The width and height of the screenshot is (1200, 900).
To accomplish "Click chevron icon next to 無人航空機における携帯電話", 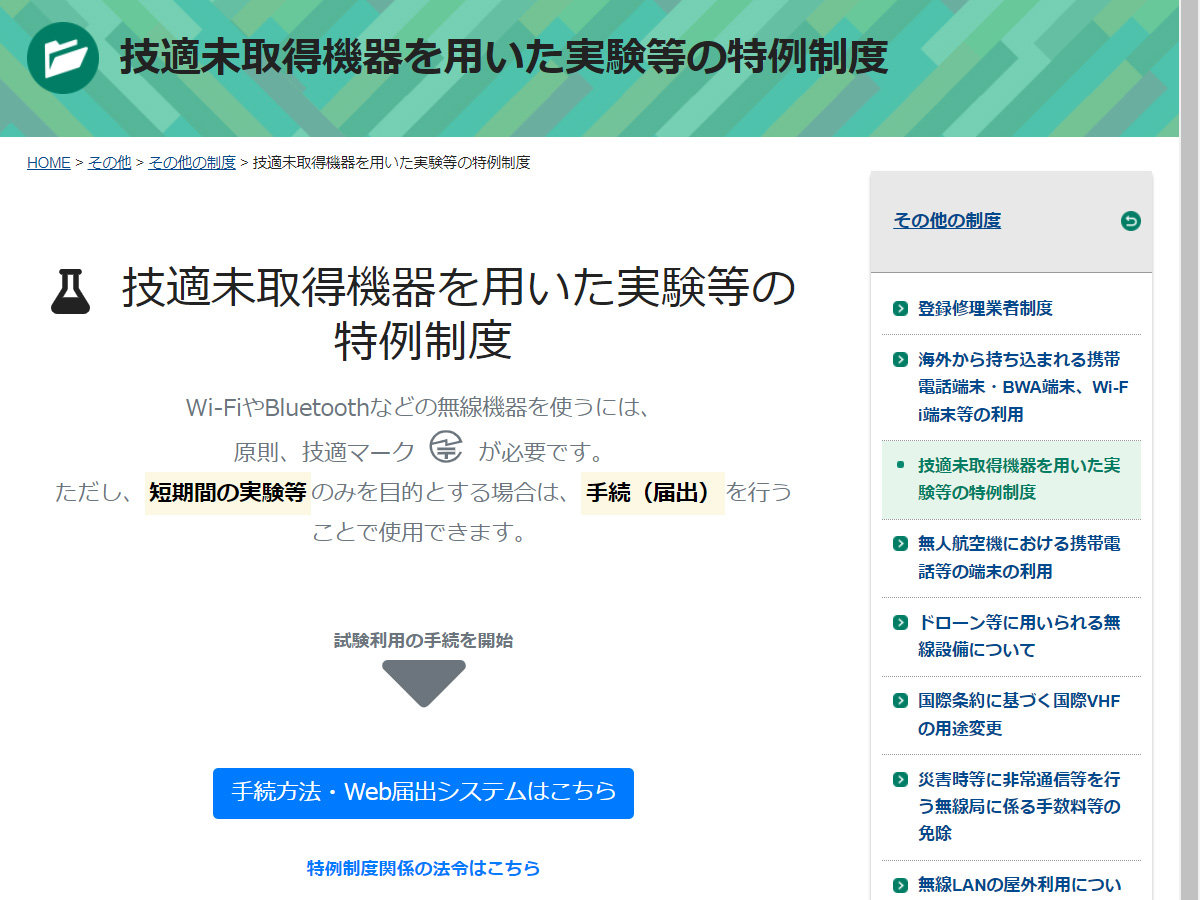I will [x=900, y=544].
